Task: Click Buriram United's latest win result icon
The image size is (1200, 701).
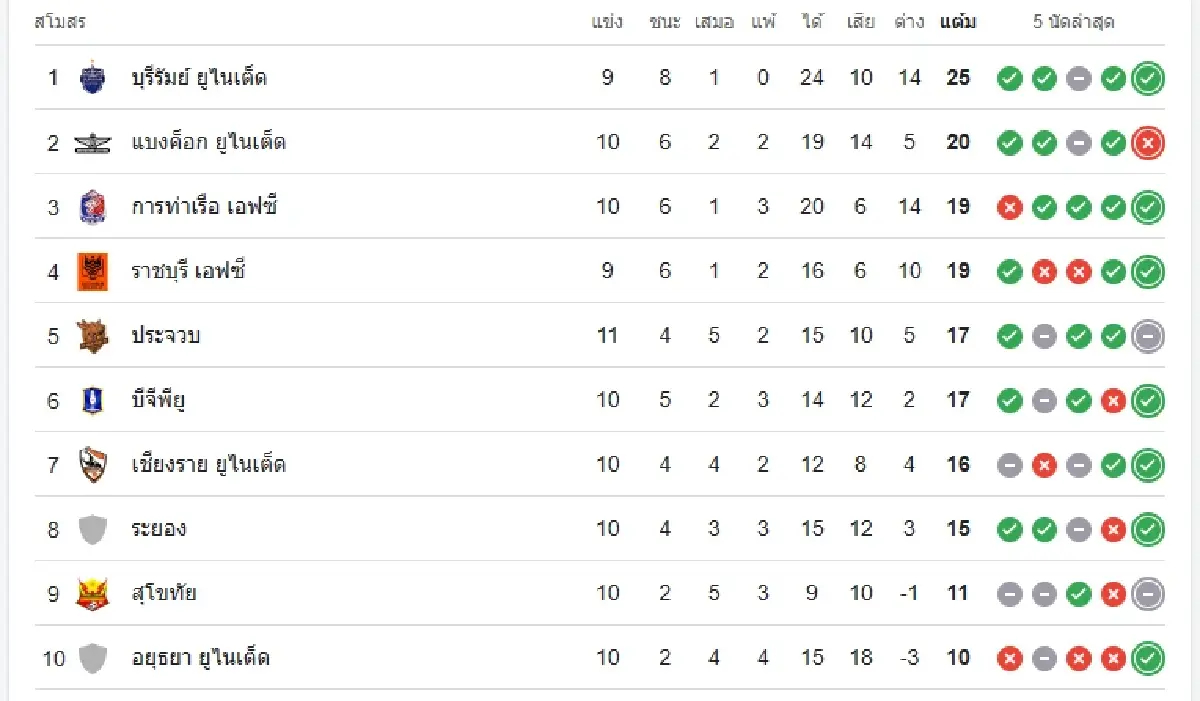Action: [1148, 78]
